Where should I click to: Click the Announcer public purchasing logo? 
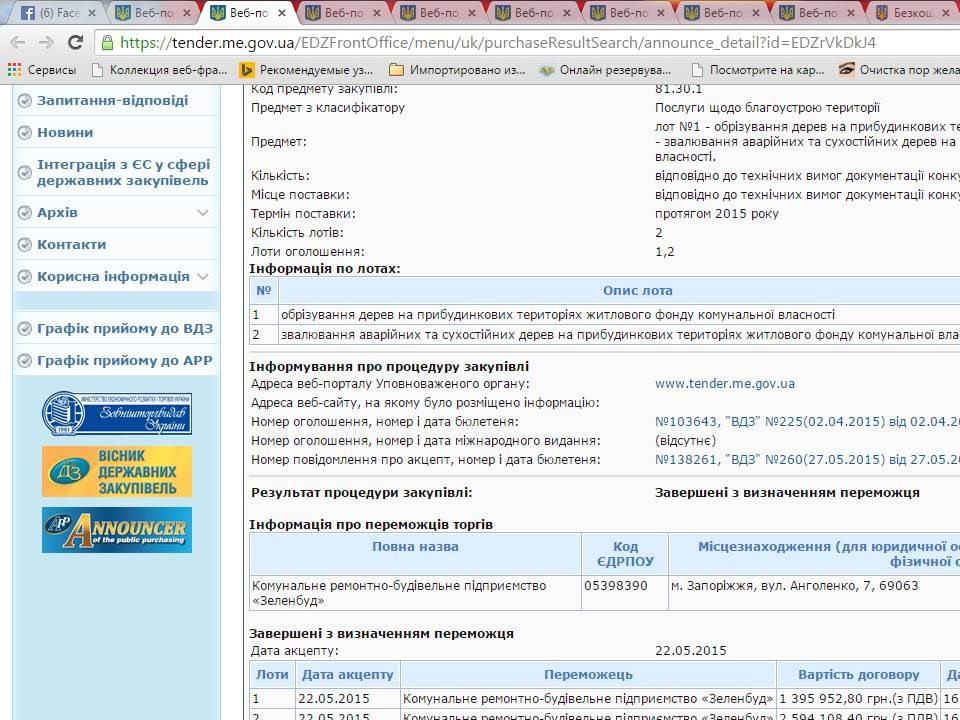pyautogui.click(x=116, y=530)
